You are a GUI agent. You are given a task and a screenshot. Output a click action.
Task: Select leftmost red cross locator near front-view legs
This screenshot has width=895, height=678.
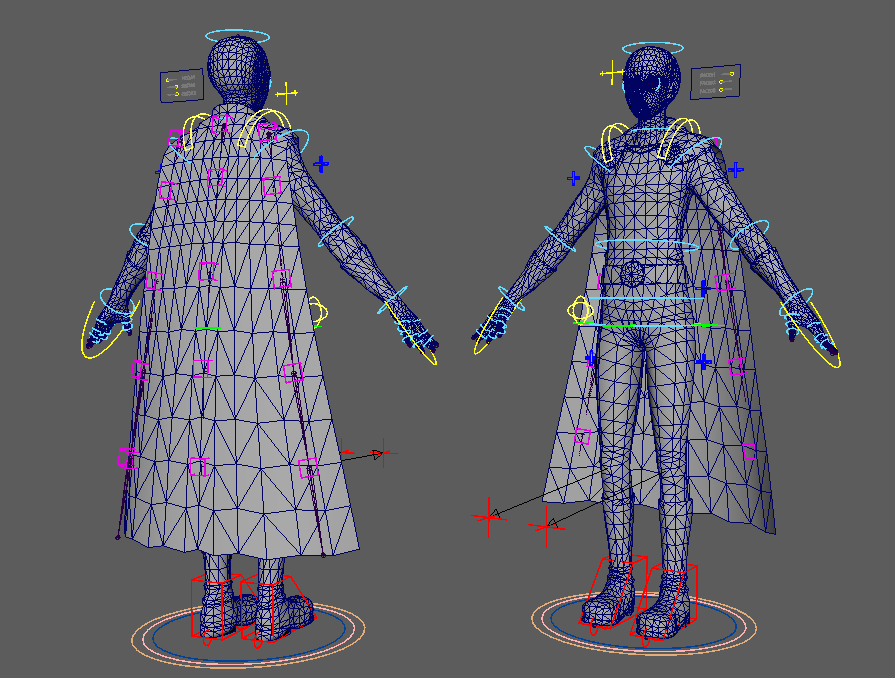click(x=488, y=516)
